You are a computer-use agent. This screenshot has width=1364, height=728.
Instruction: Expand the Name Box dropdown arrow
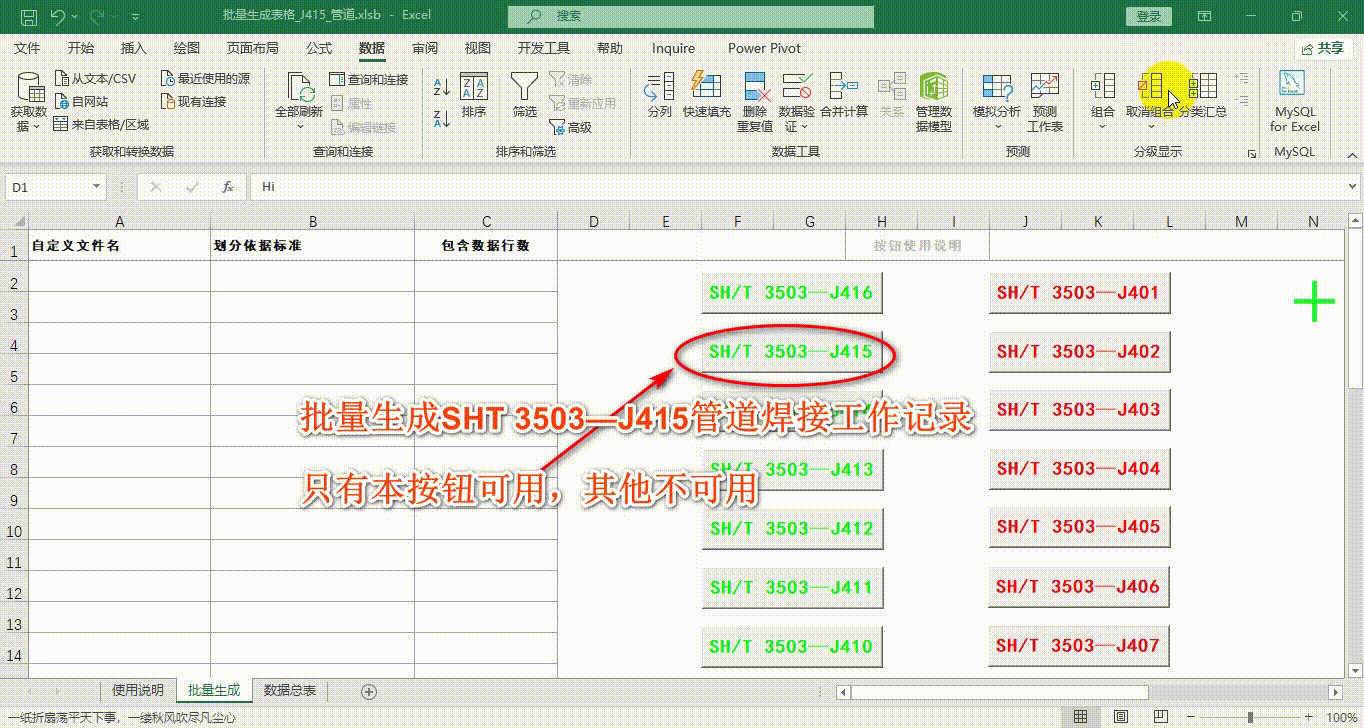(x=97, y=187)
